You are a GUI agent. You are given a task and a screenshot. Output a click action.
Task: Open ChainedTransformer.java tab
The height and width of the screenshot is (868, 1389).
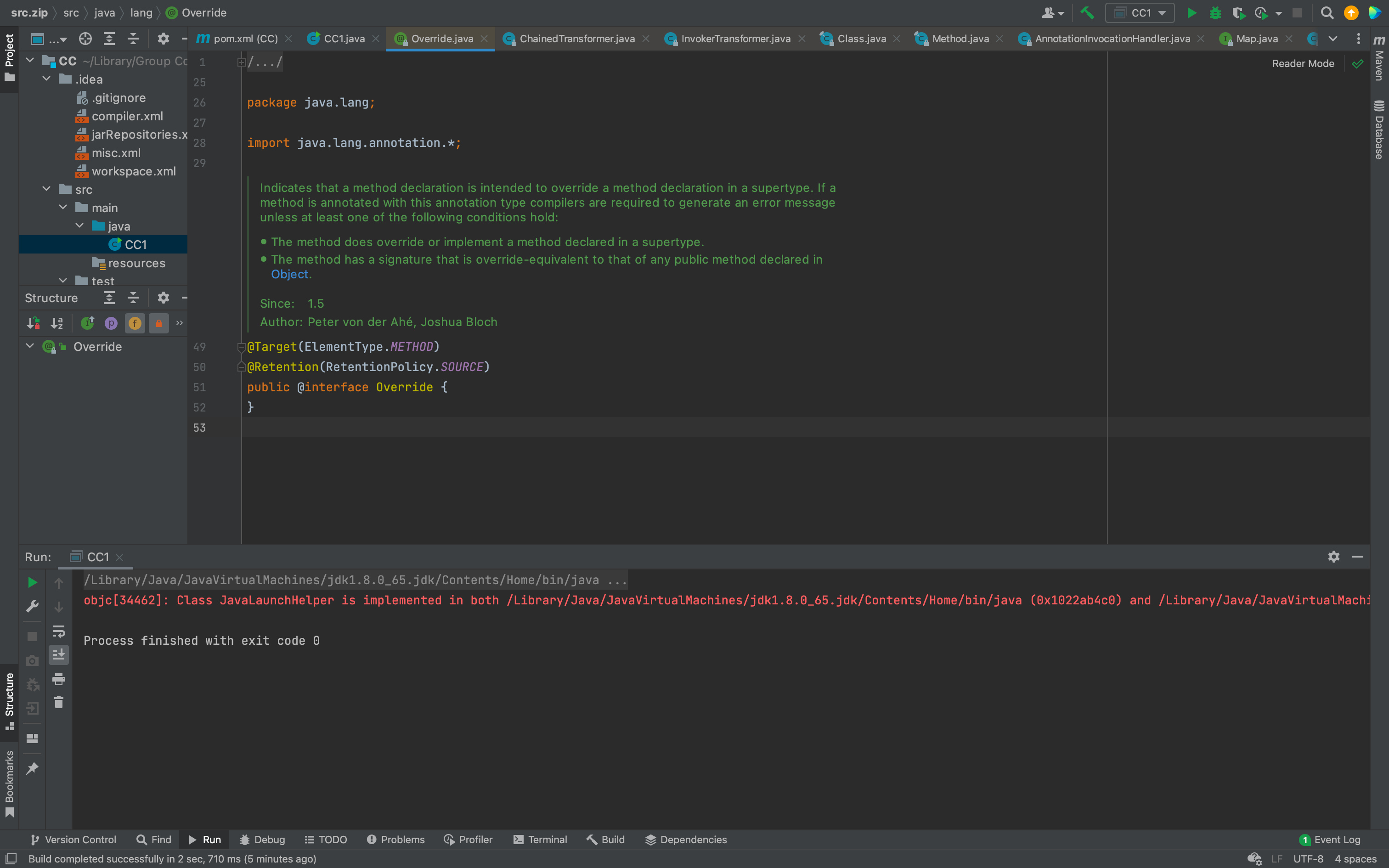tap(576, 39)
